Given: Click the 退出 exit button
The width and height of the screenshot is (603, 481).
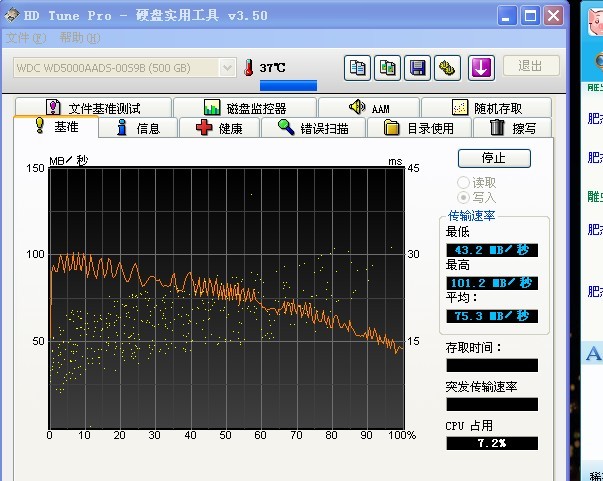Looking at the screenshot, I should click(x=530, y=66).
